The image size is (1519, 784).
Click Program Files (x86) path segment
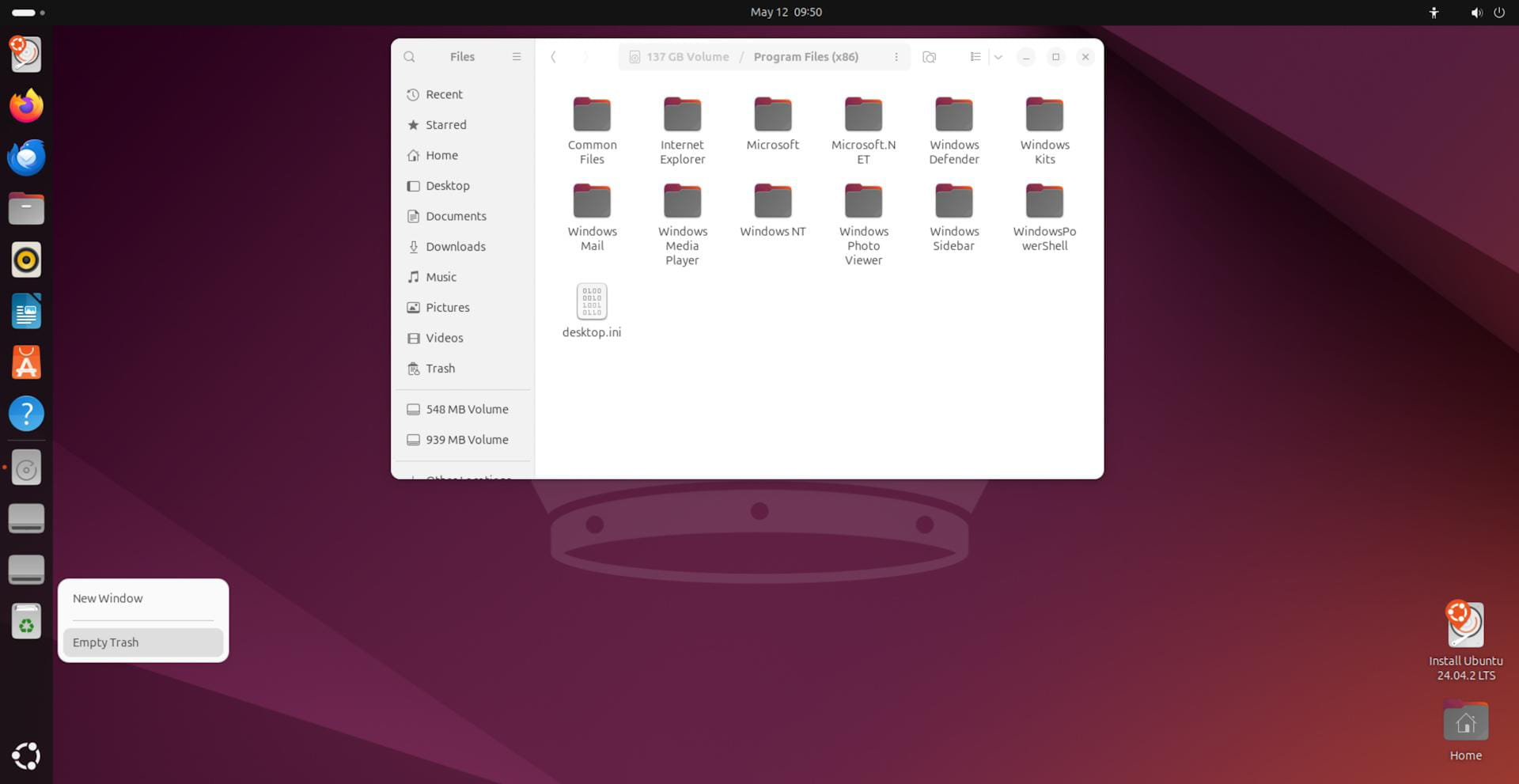point(805,57)
